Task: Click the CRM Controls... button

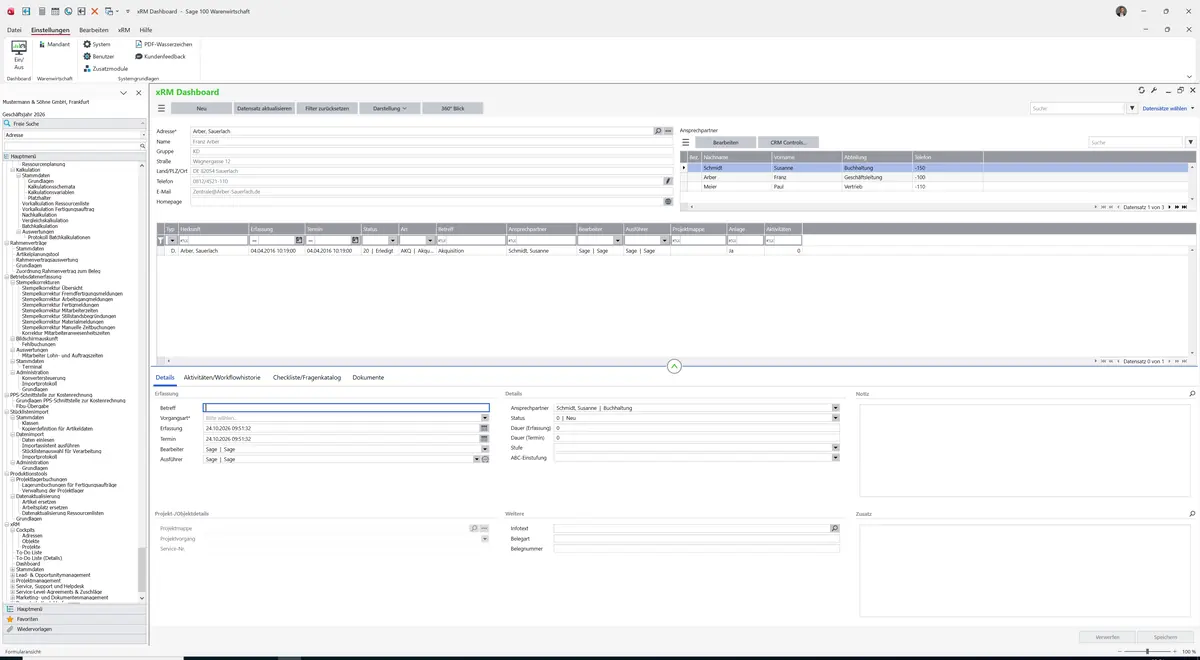Action: (788, 143)
